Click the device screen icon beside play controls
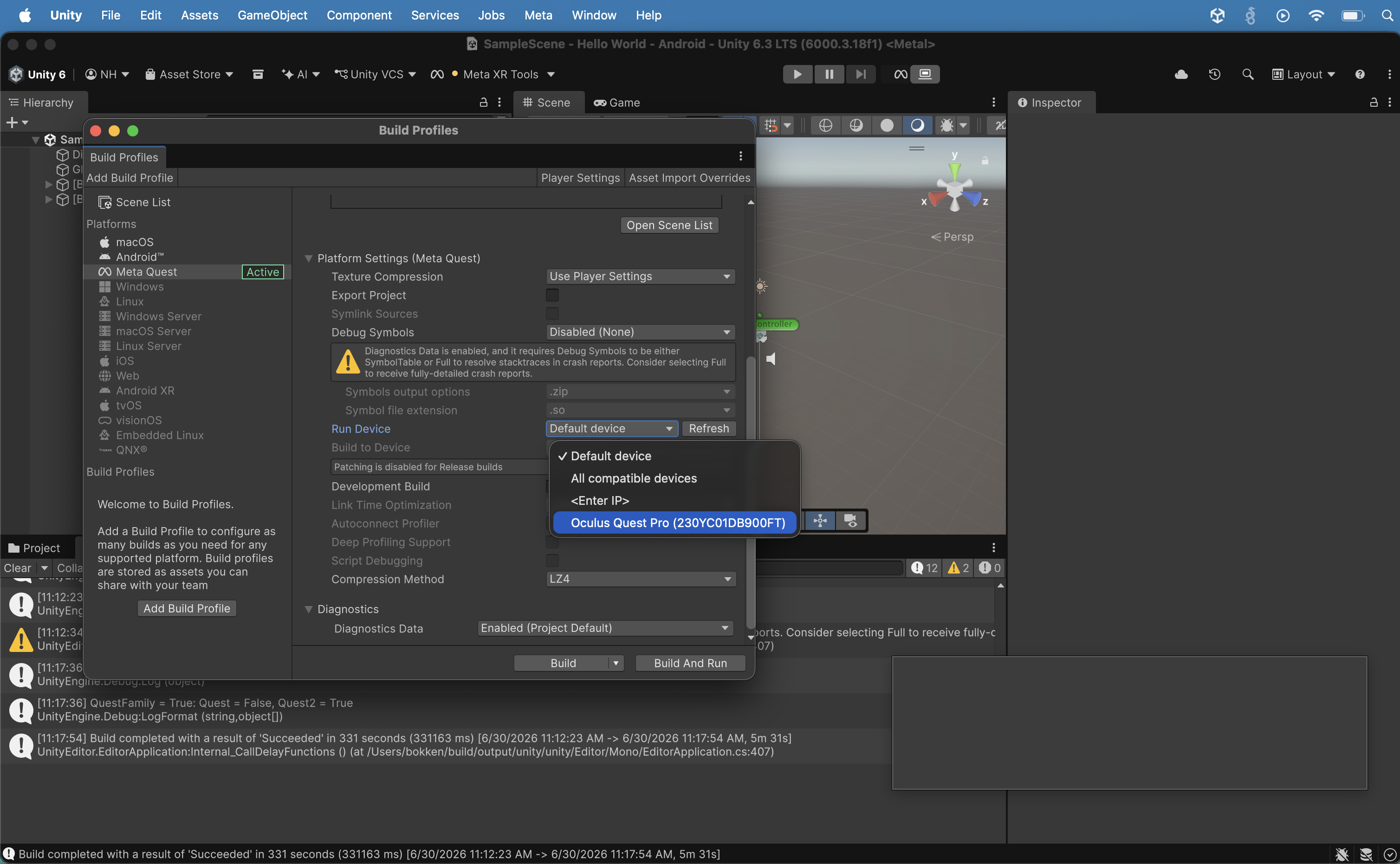The width and height of the screenshot is (1400, 864). click(925, 74)
